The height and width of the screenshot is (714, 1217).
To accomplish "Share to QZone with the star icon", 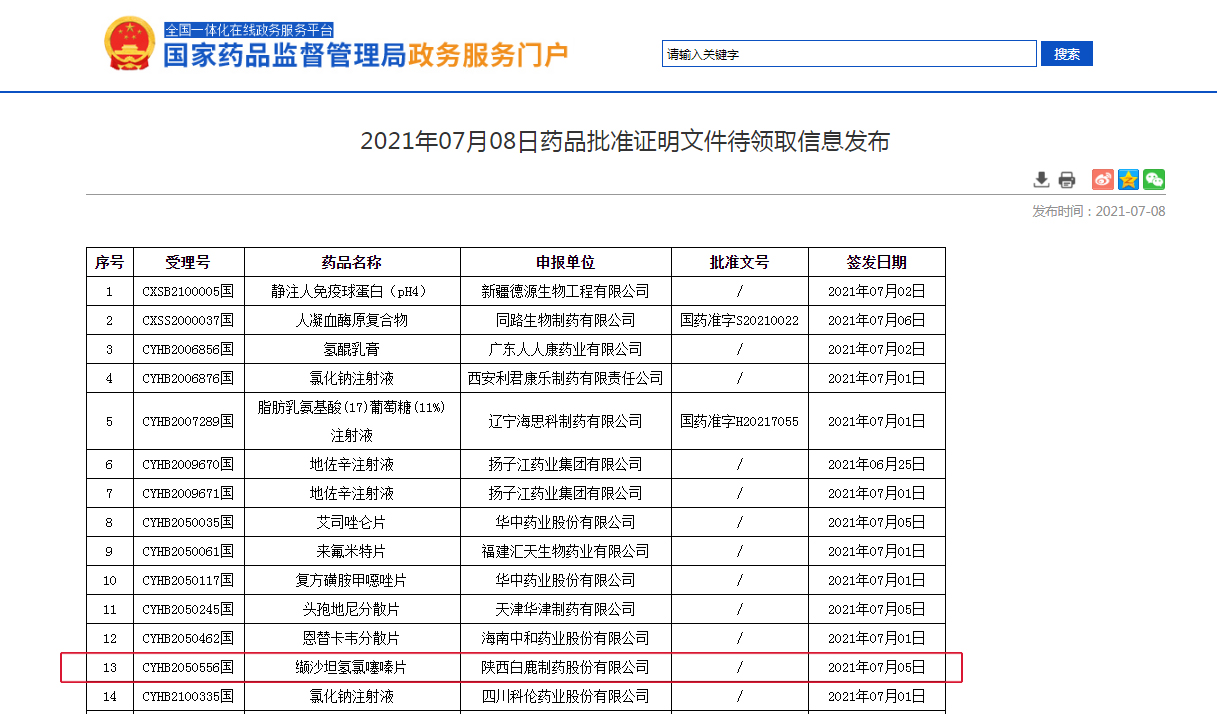I will pos(1128,180).
